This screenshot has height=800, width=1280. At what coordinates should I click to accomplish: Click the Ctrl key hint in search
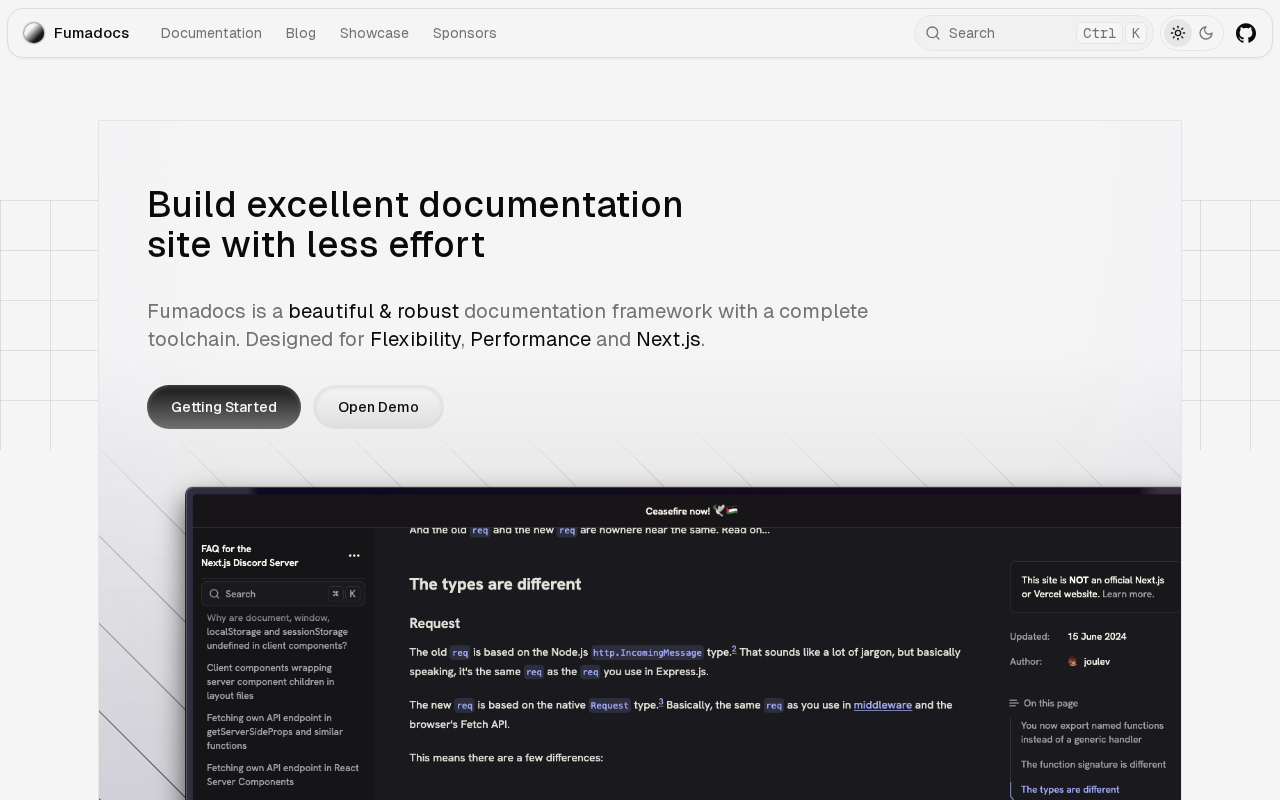(x=1099, y=33)
